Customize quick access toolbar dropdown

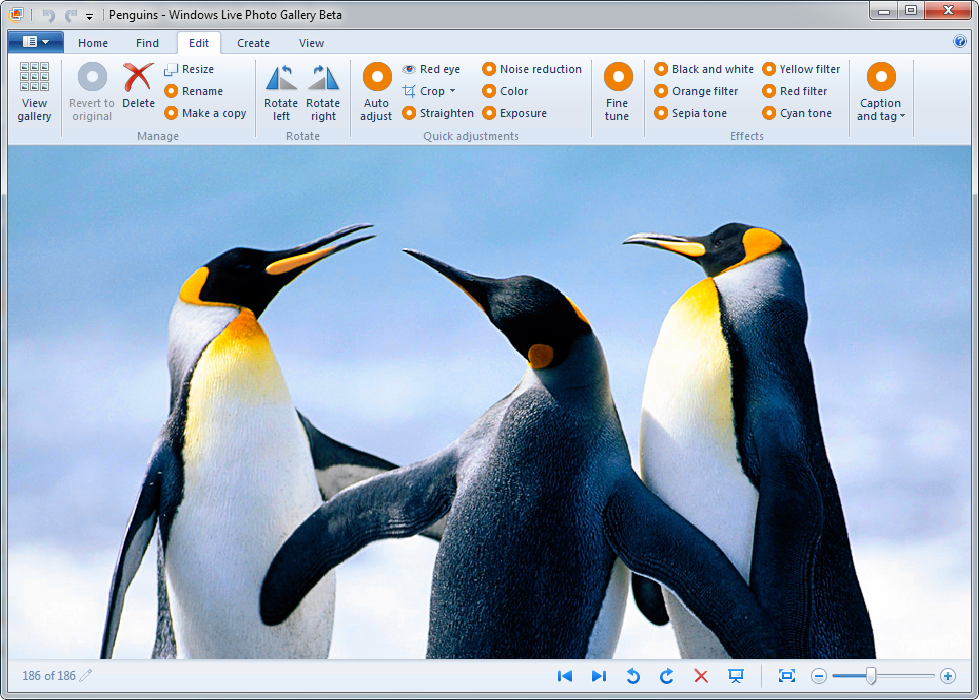(x=89, y=16)
